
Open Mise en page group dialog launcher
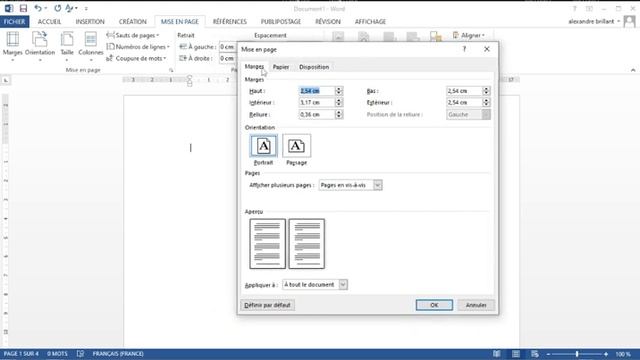pos(171,70)
